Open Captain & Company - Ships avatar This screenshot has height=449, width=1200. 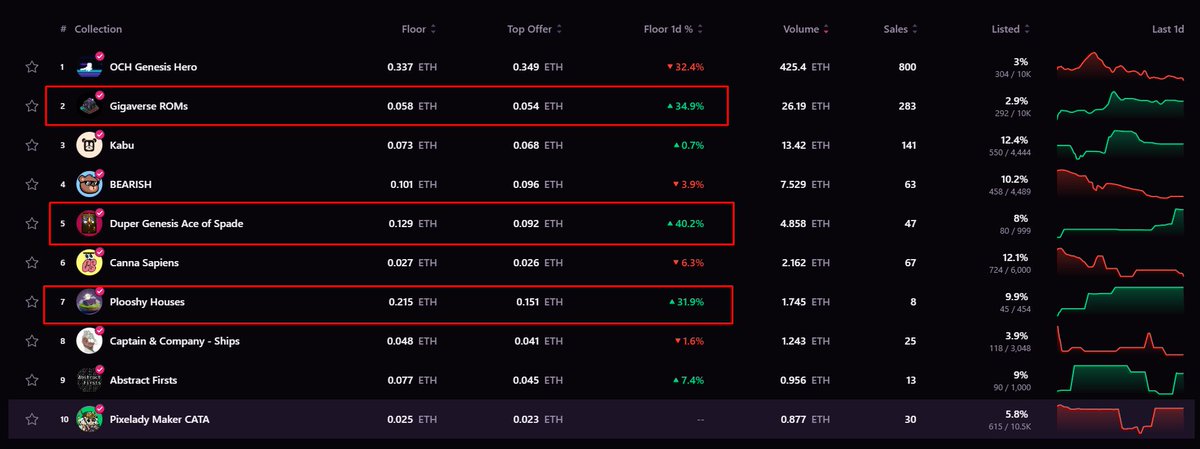90,341
